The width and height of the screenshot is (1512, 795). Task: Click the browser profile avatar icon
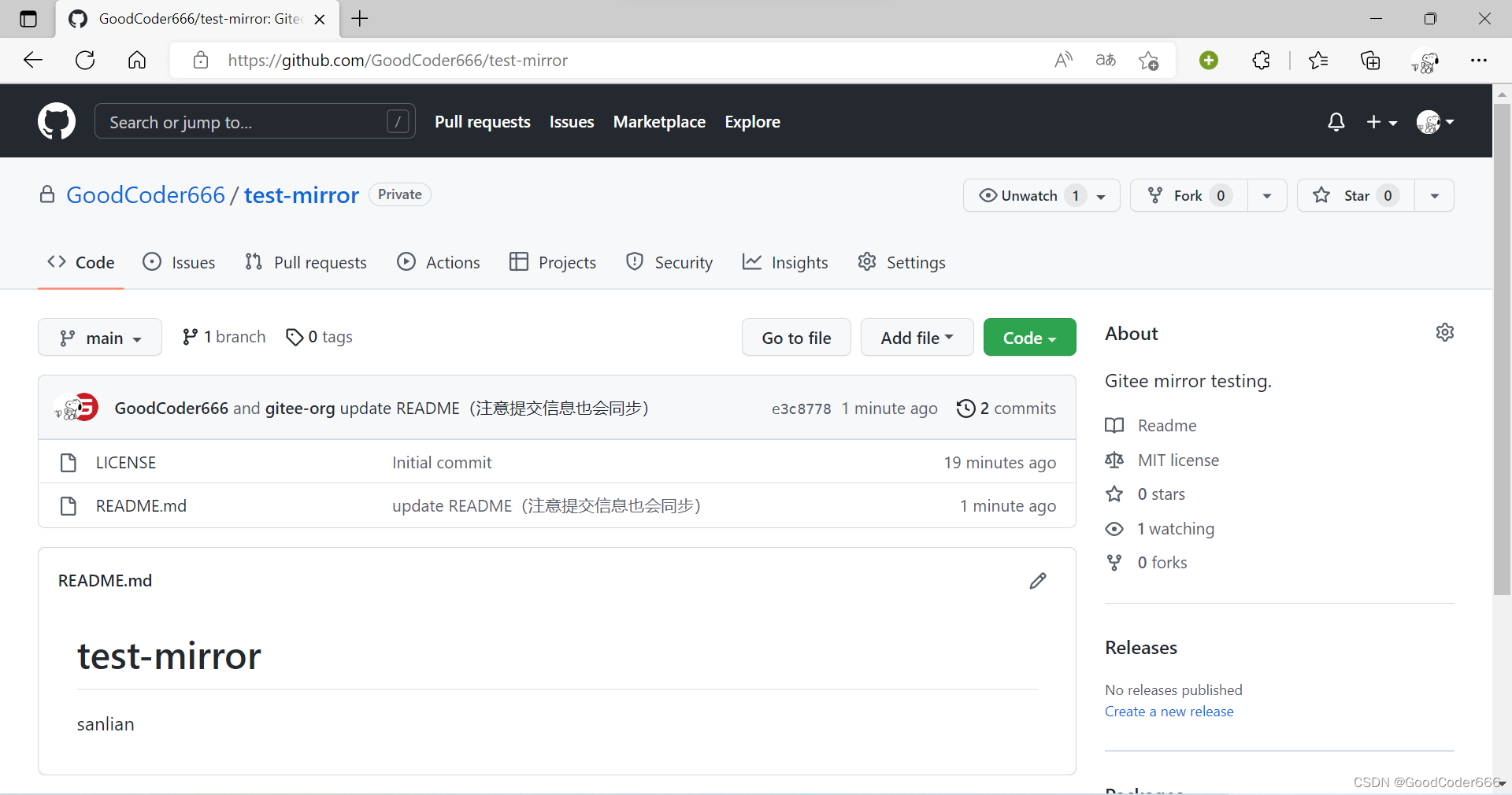pos(1425,61)
